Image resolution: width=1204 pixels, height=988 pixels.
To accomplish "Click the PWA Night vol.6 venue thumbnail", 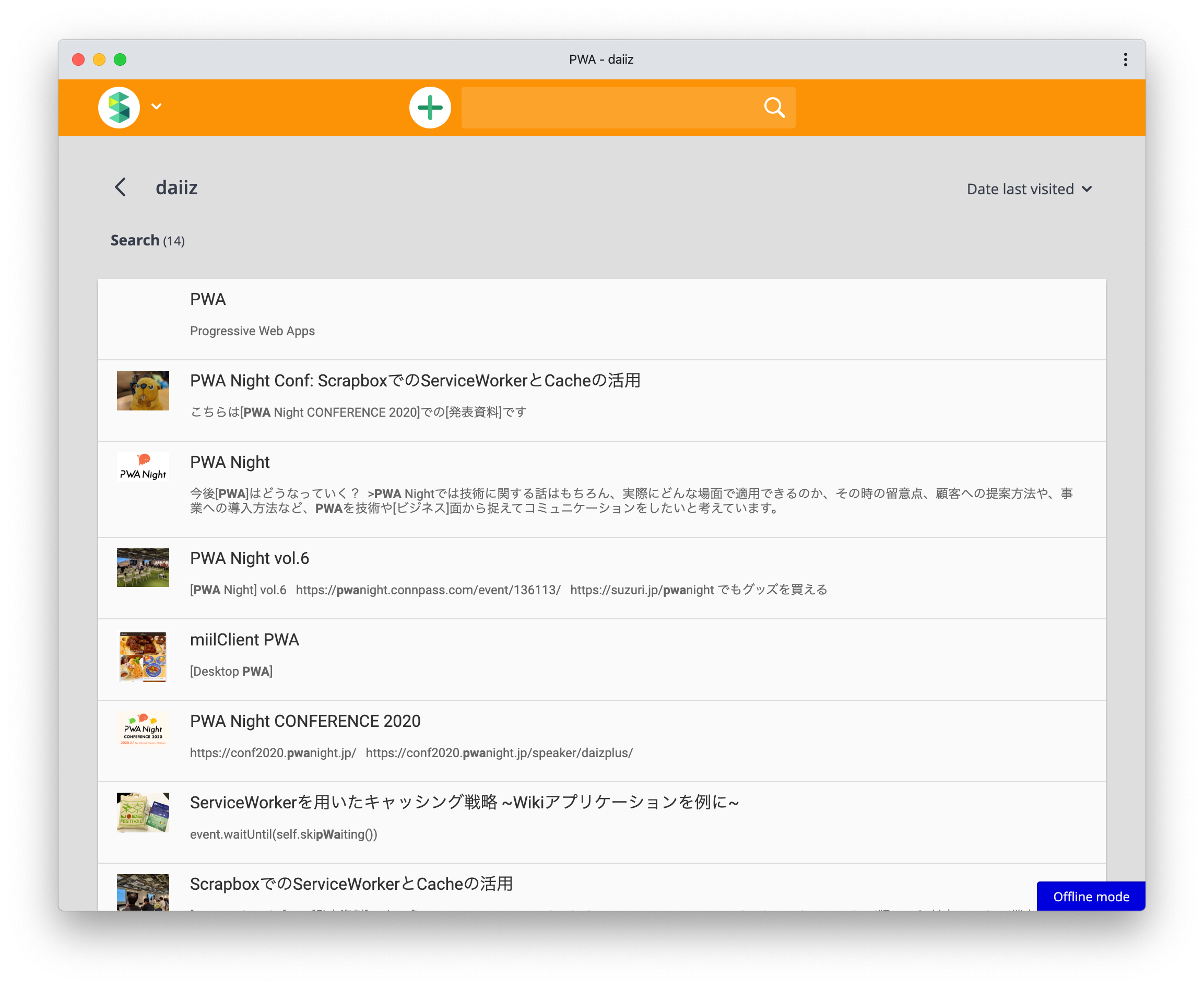I will point(143,568).
